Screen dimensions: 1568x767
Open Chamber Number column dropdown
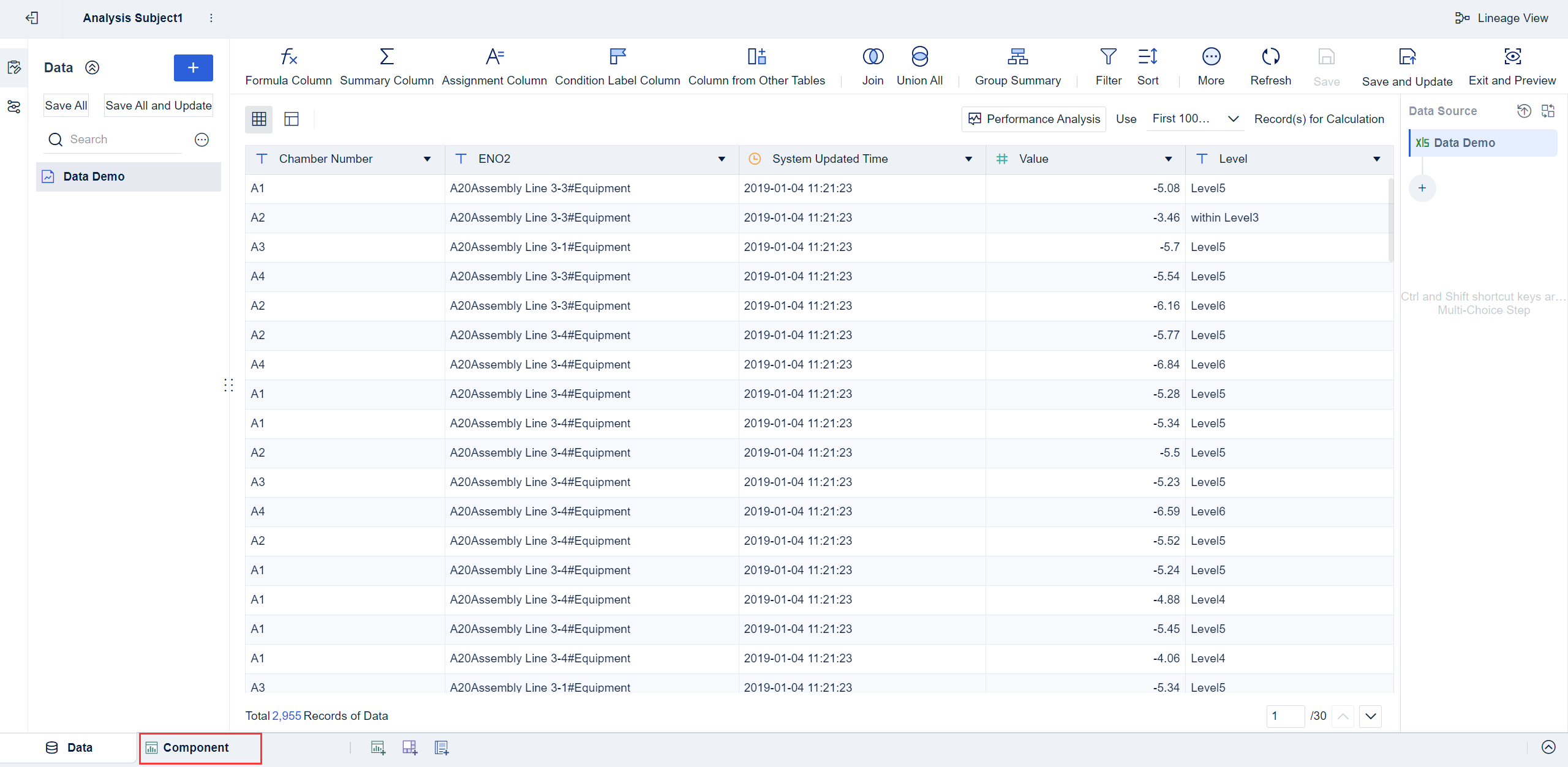click(x=427, y=159)
